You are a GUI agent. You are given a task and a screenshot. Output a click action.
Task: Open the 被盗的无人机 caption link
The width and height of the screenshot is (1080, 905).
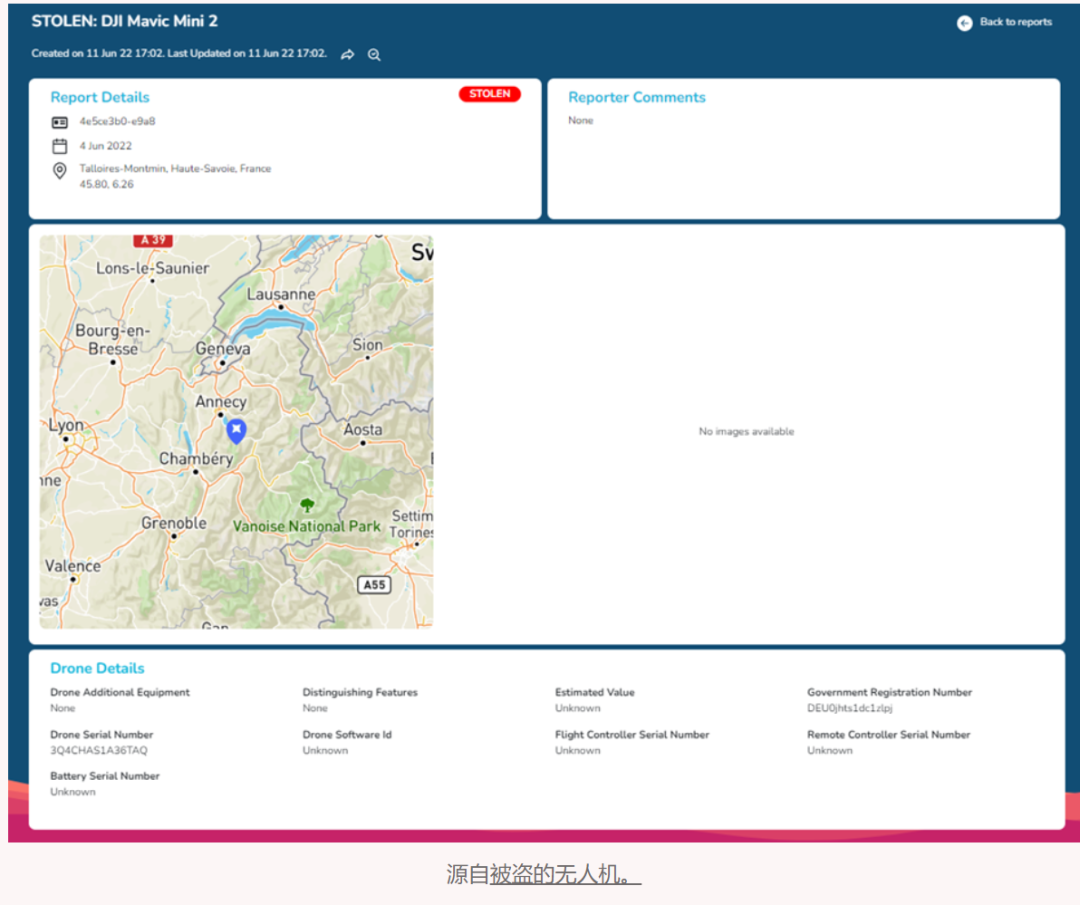(x=565, y=874)
